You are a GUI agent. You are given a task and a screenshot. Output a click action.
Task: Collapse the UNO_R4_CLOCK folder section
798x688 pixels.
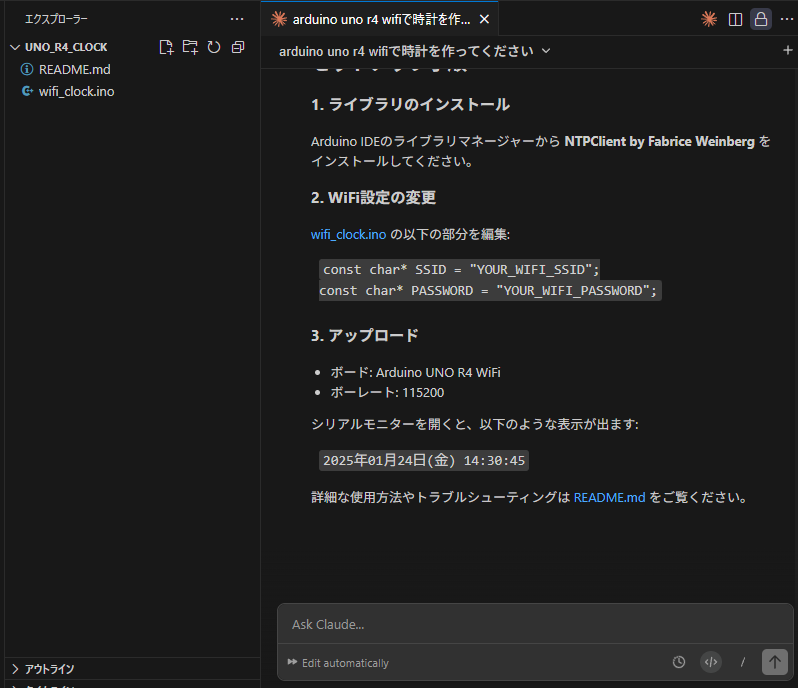(66, 47)
